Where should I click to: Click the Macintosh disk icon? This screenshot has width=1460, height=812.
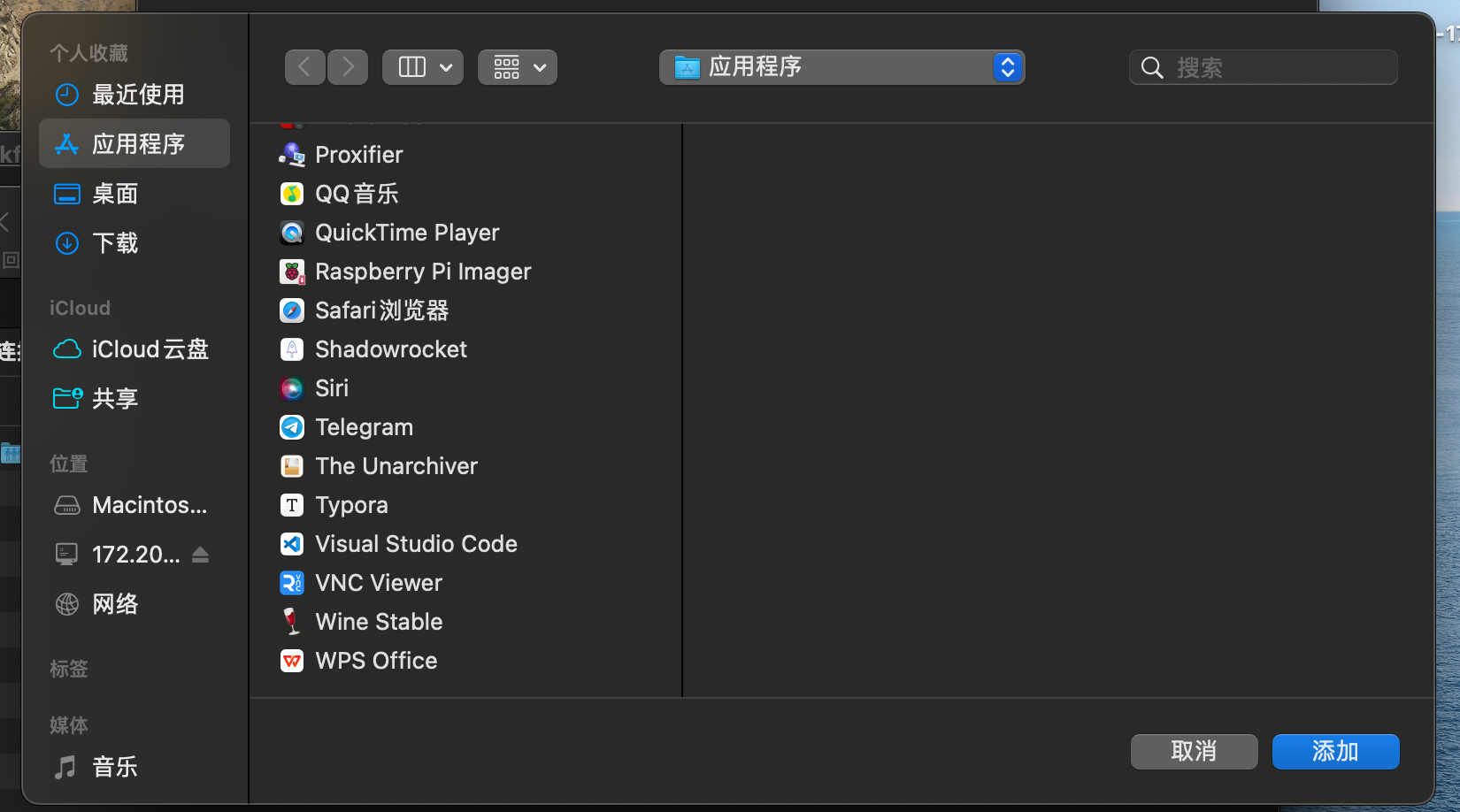click(67, 505)
